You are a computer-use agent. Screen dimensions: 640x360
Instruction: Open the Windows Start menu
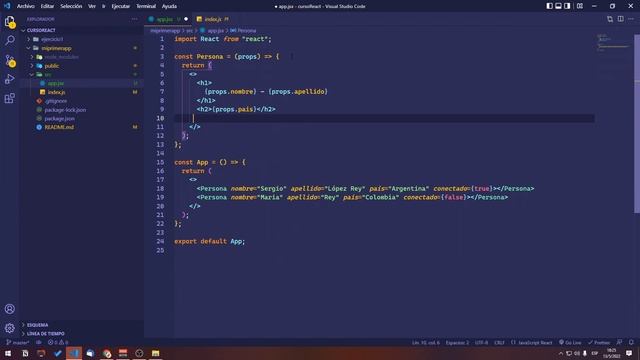(x=8, y=353)
